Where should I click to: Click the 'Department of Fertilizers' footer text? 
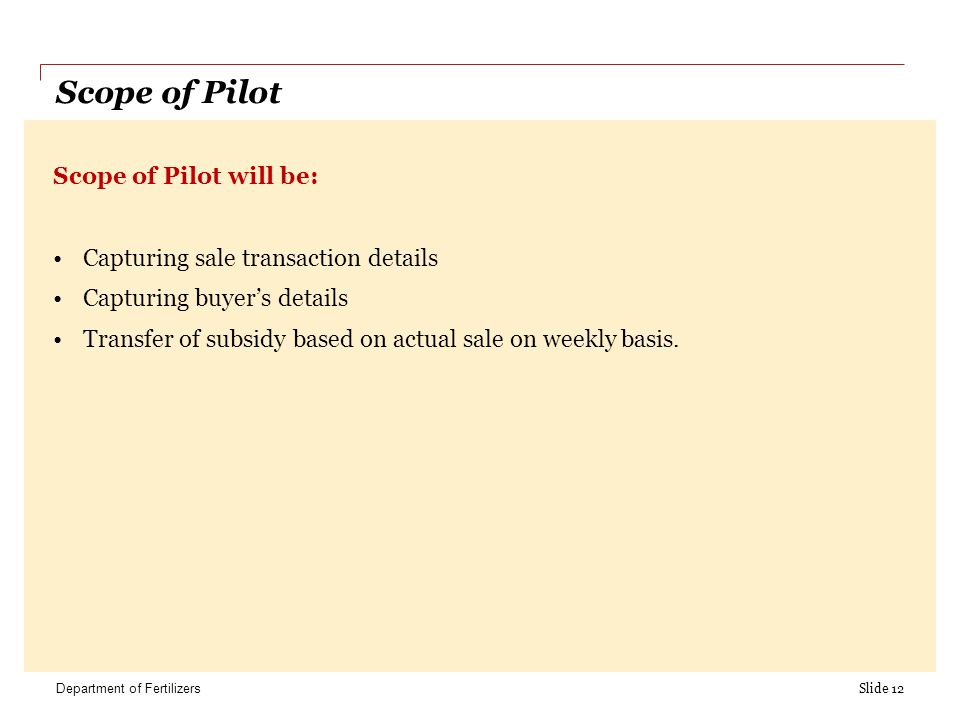coord(128,689)
